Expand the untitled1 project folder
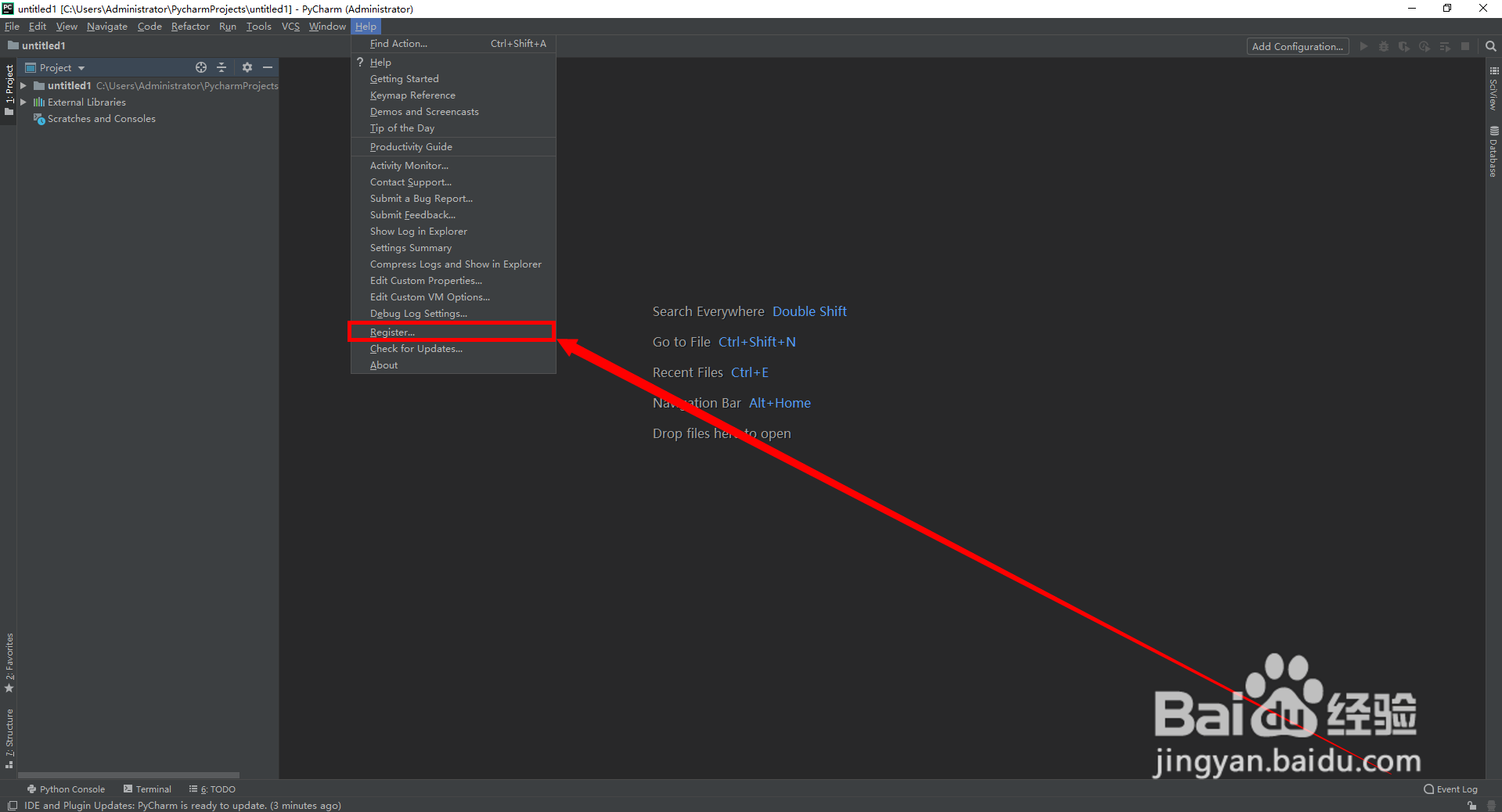The image size is (1502, 812). click(23, 85)
